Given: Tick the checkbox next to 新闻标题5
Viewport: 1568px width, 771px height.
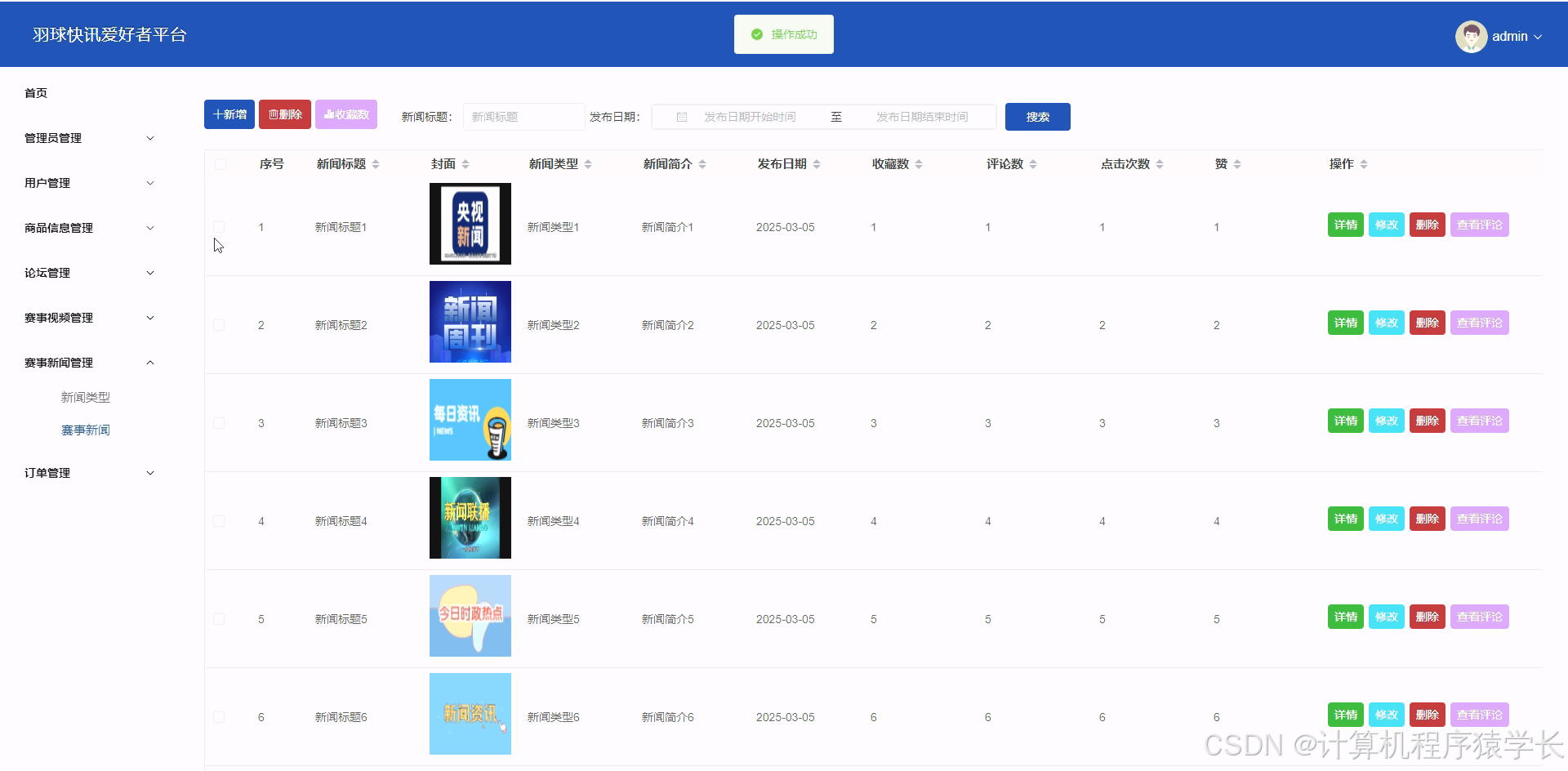Looking at the screenshot, I should (x=219, y=618).
